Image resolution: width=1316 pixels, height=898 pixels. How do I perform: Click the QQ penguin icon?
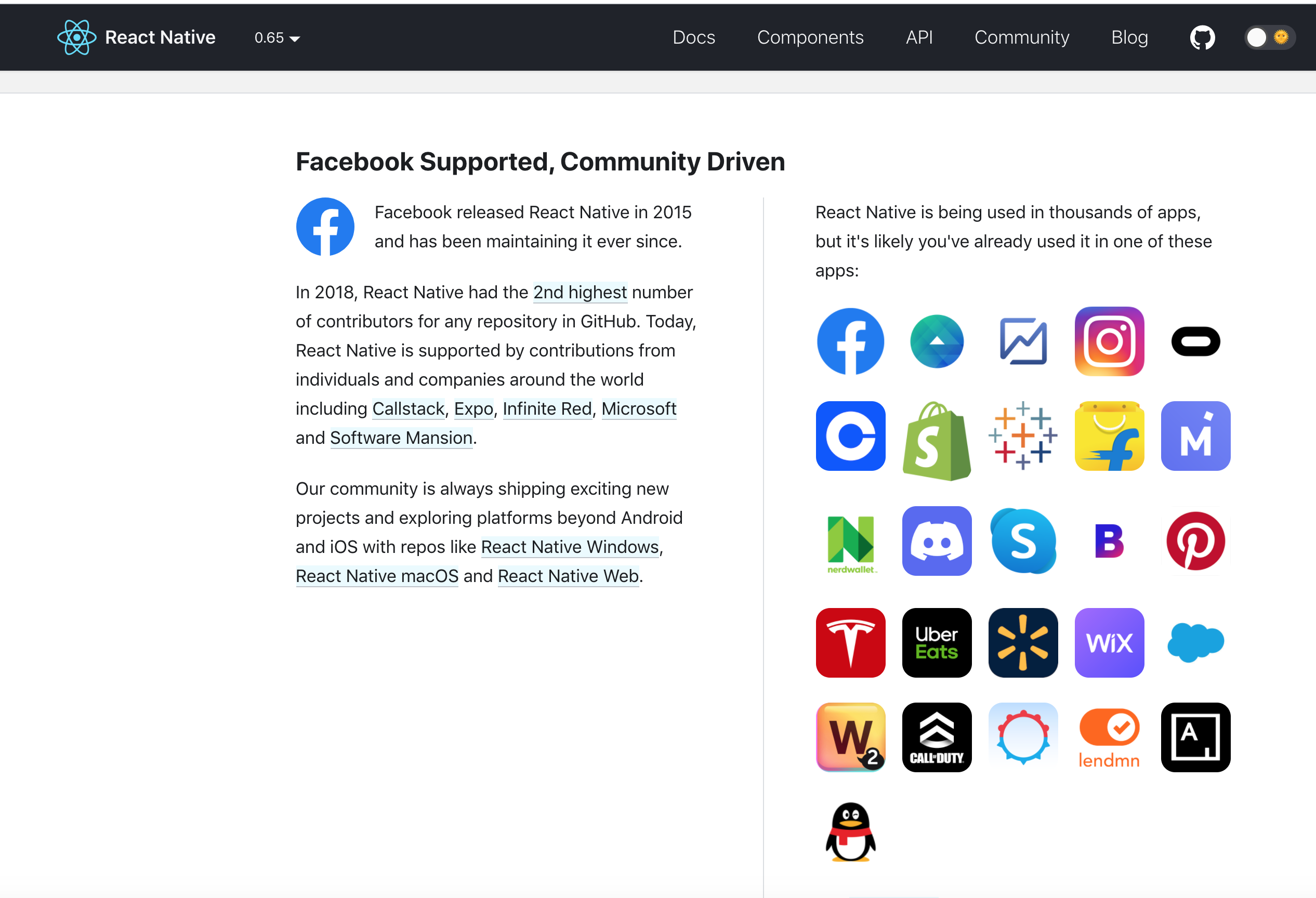point(850,832)
